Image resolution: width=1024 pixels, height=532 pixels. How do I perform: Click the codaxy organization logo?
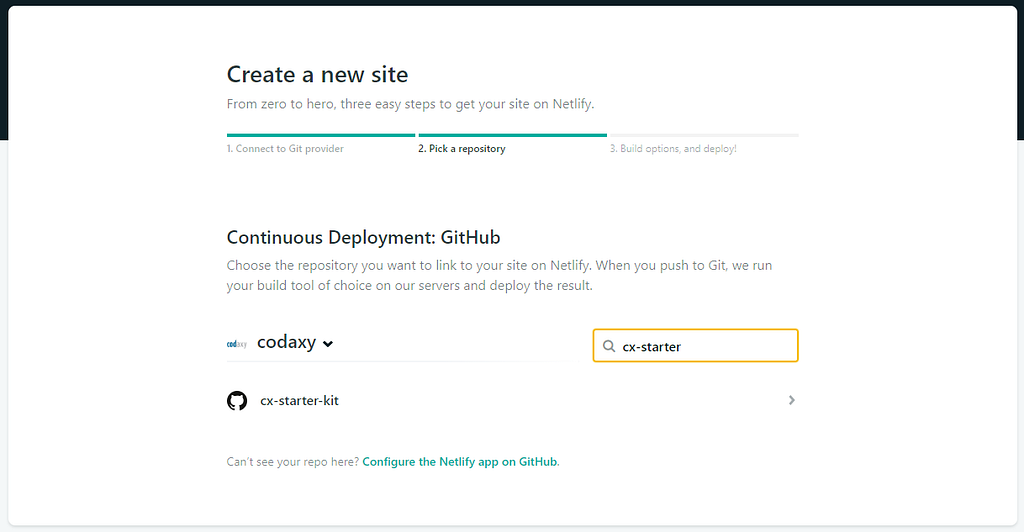[x=237, y=344]
